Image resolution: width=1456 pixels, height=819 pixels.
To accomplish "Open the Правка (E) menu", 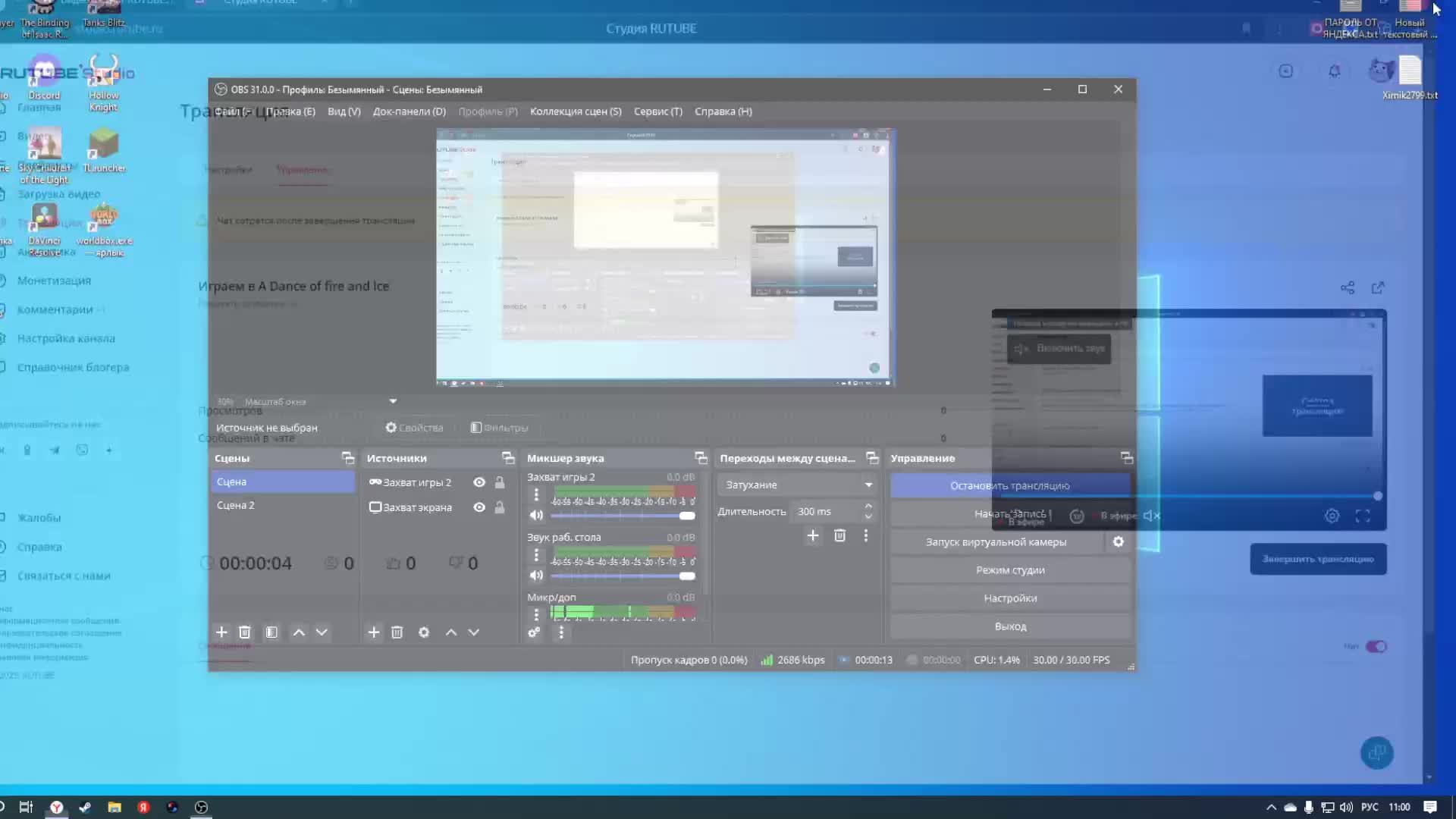I will [x=290, y=111].
